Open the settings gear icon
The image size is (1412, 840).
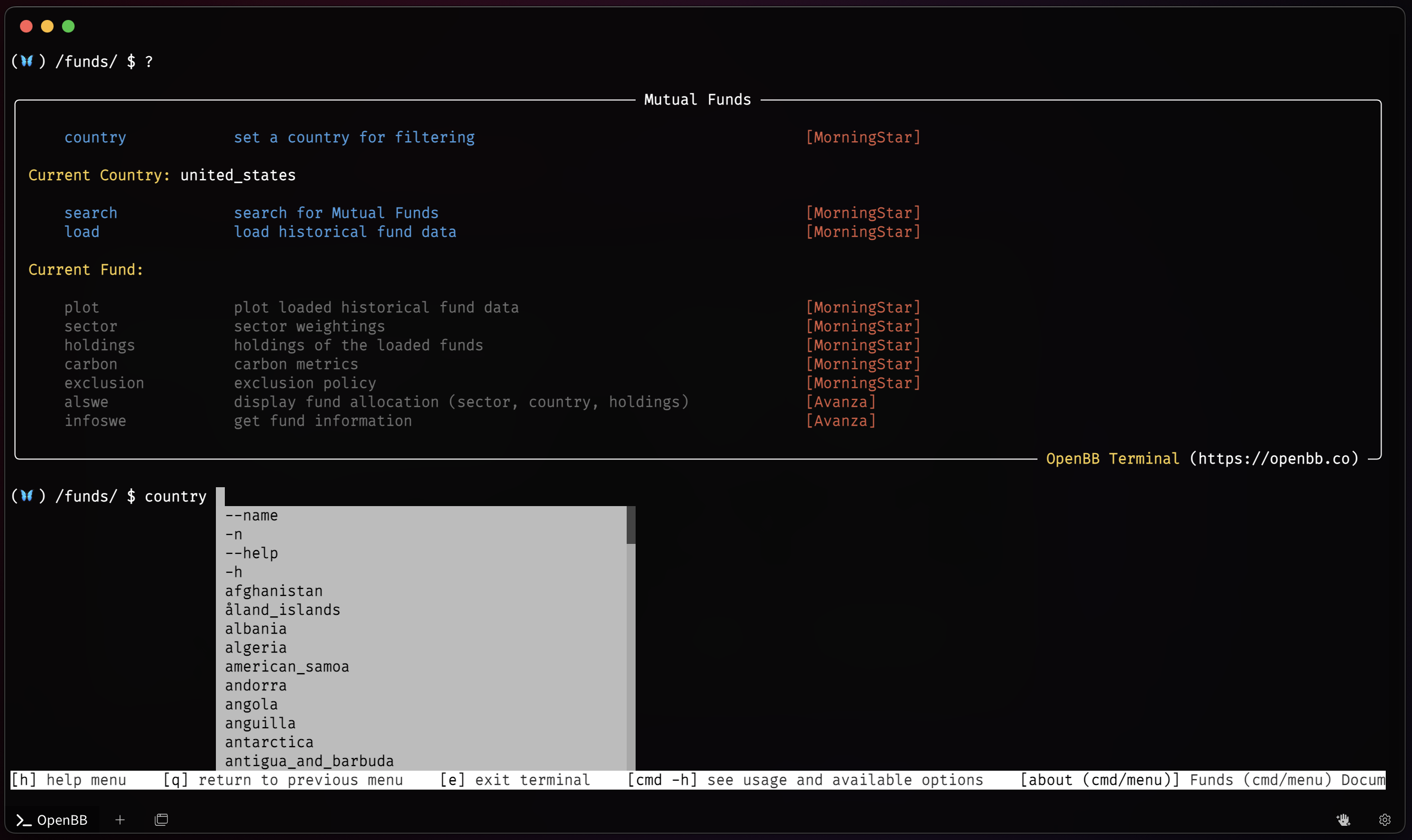1385,820
